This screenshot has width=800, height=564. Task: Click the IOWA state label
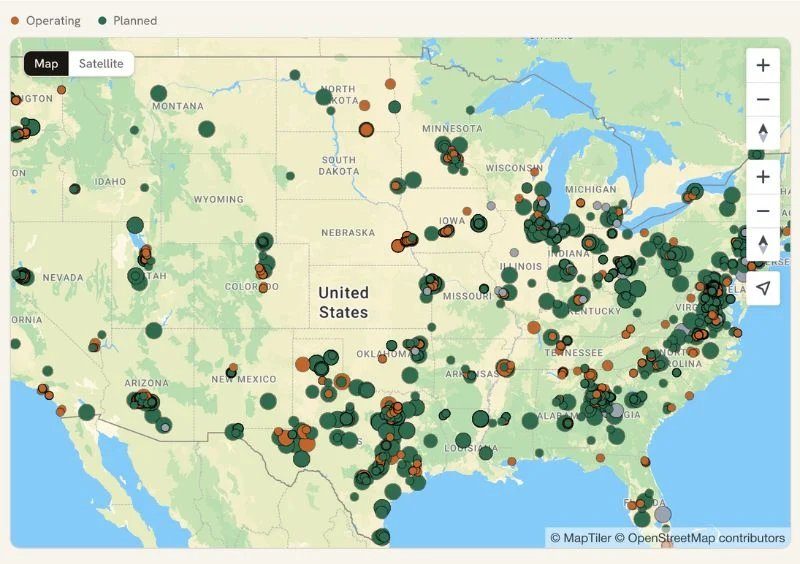[452, 220]
